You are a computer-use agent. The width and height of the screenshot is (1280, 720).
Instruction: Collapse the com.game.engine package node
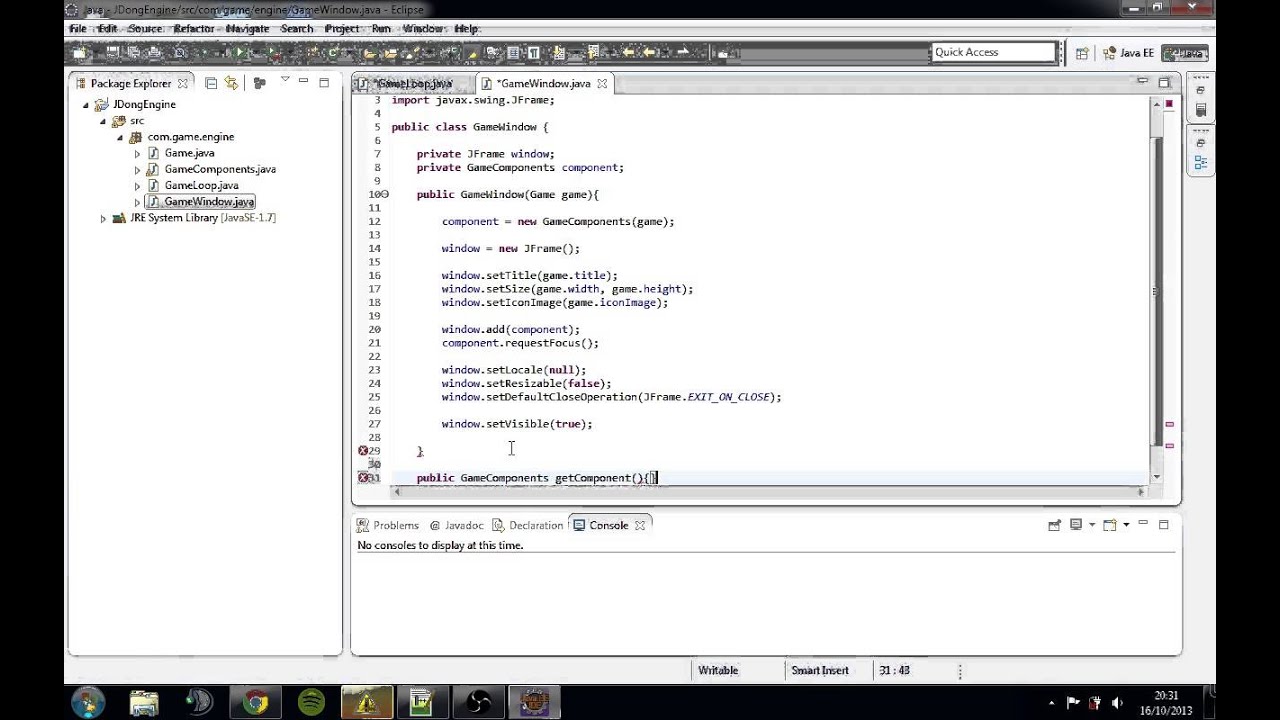pos(120,137)
